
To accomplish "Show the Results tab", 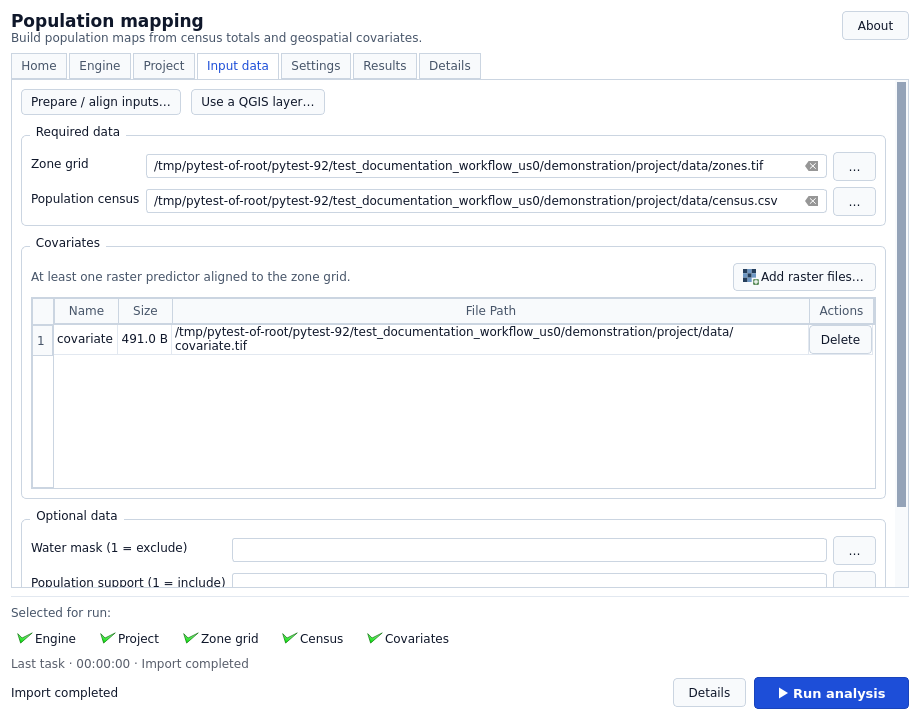I will [x=384, y=66].
